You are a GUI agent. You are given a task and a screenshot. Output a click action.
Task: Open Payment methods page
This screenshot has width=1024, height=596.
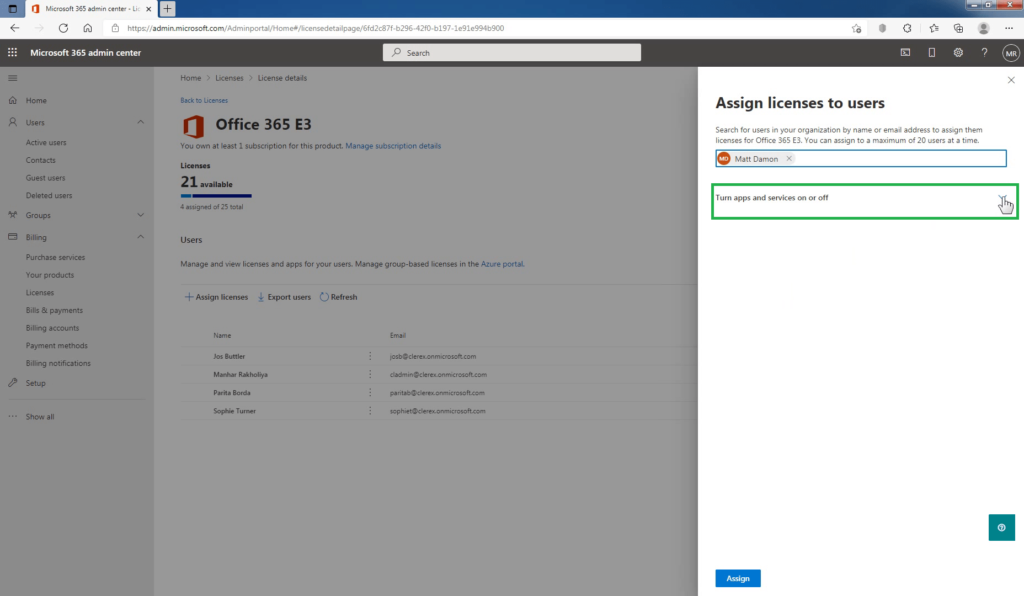coord(56,345)
